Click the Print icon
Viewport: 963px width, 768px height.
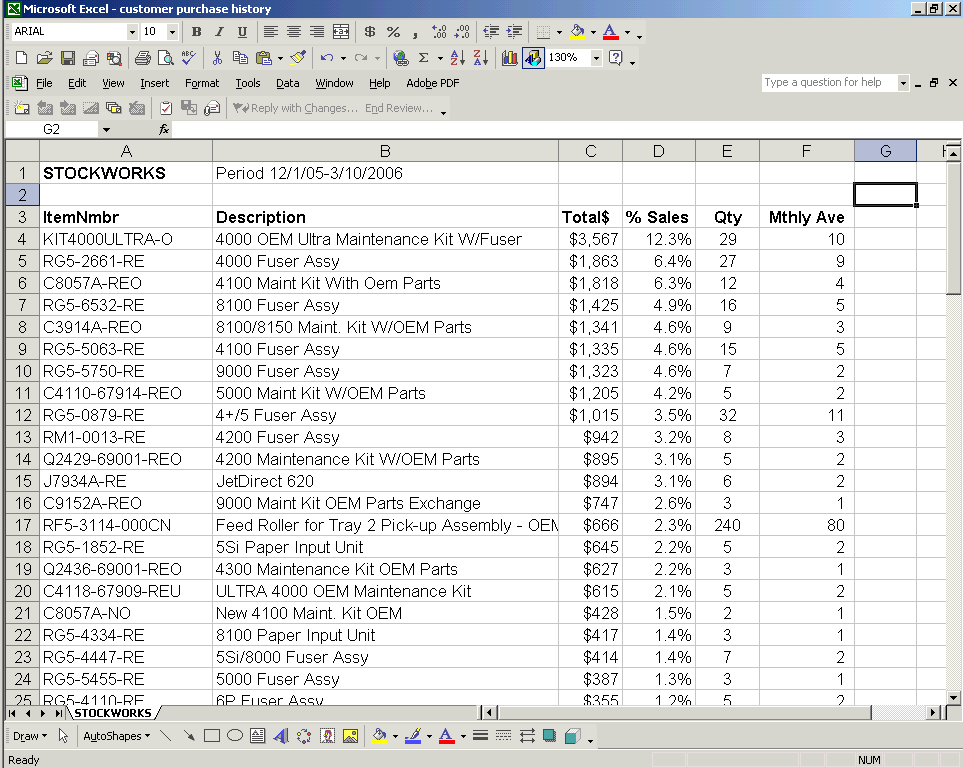pos(142,58)
